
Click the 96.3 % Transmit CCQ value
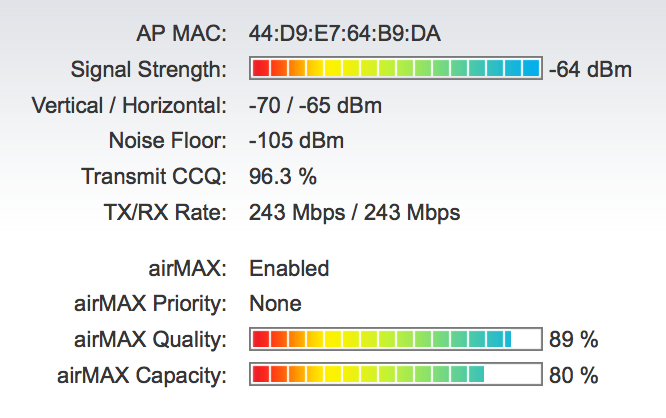pyautogui.click(x=283, y=178)
